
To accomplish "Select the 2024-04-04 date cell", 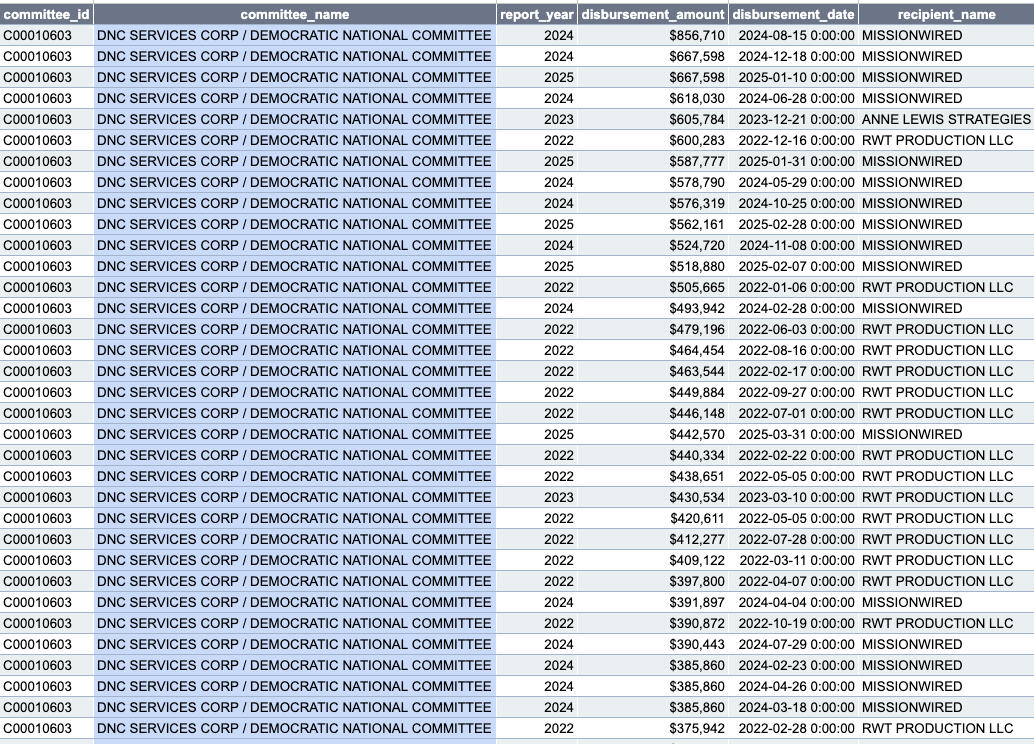I will 796,602.
